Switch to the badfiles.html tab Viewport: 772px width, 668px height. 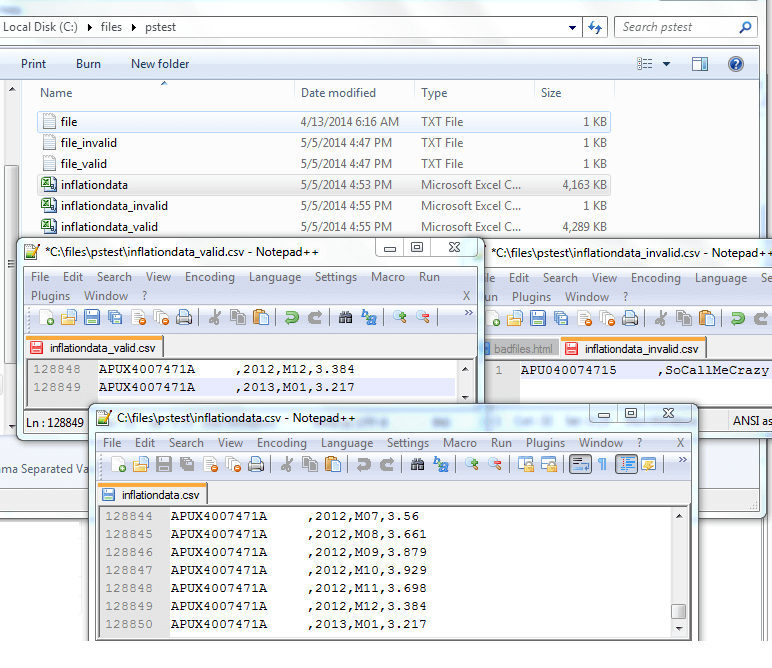[523, 349]
